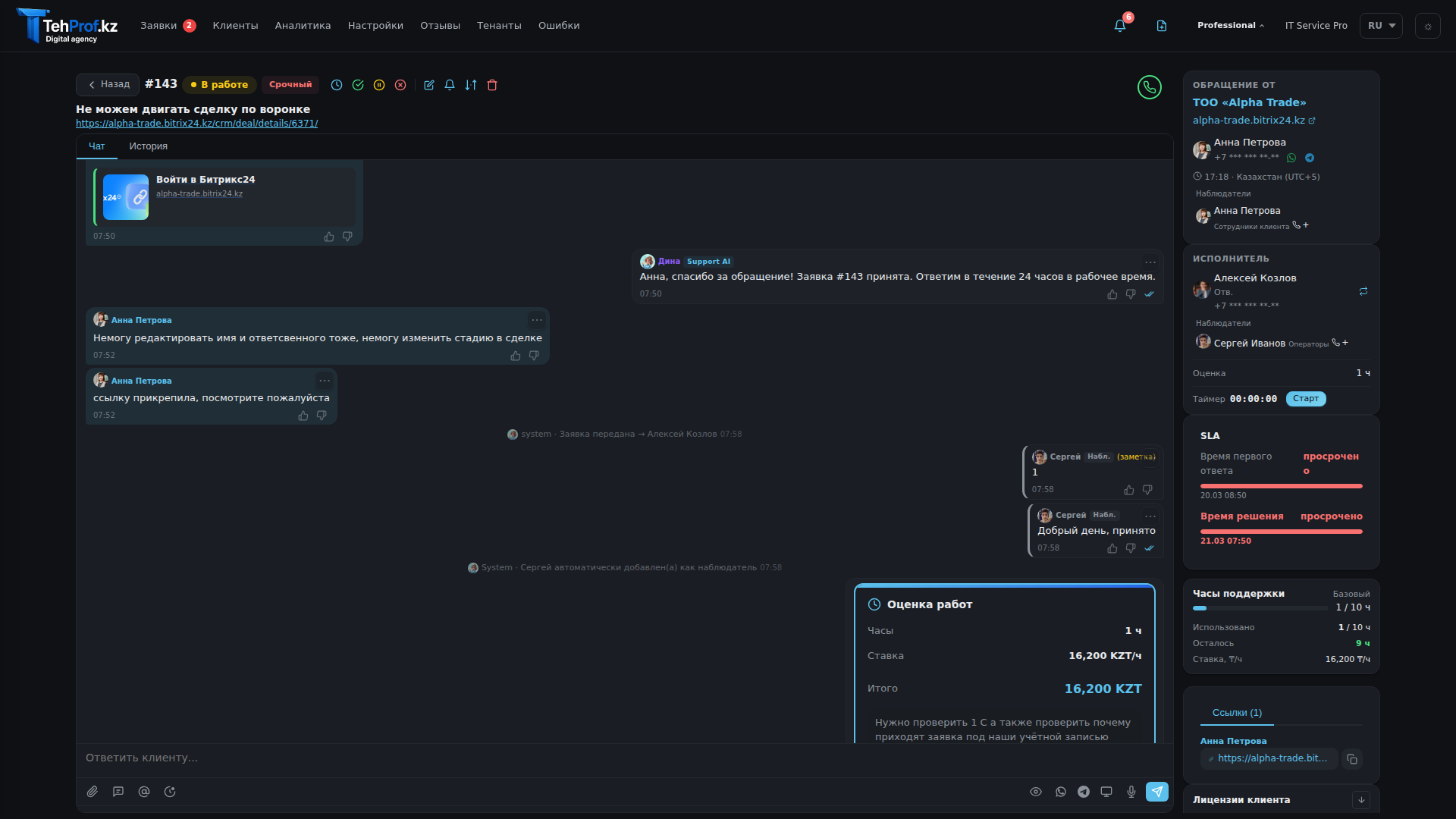Open the Аналитика menu item
Screen dimensions: 1456x819
click(303, 26)
